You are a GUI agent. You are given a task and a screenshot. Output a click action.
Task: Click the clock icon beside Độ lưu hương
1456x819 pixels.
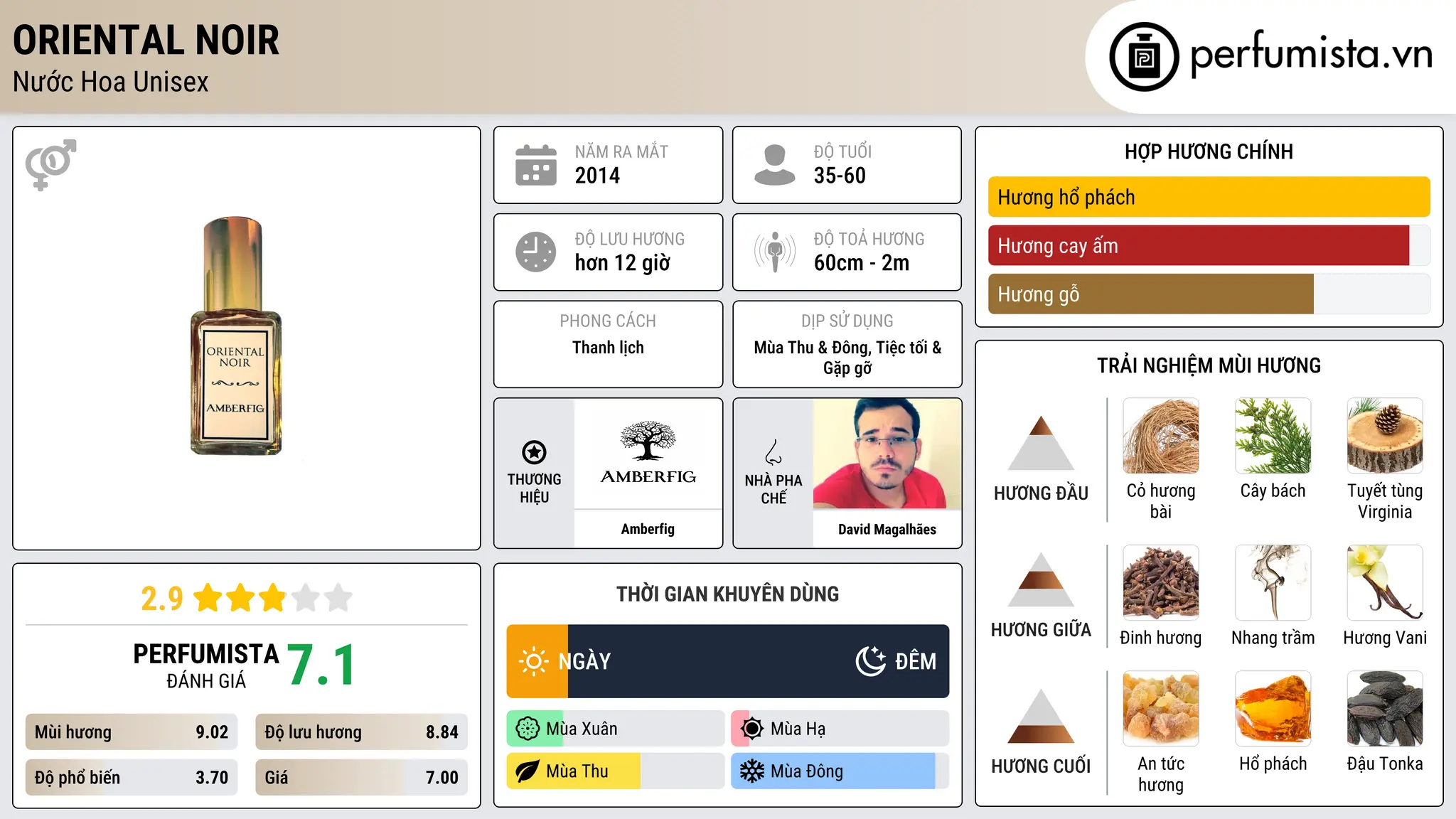click(x=536, y=252)
